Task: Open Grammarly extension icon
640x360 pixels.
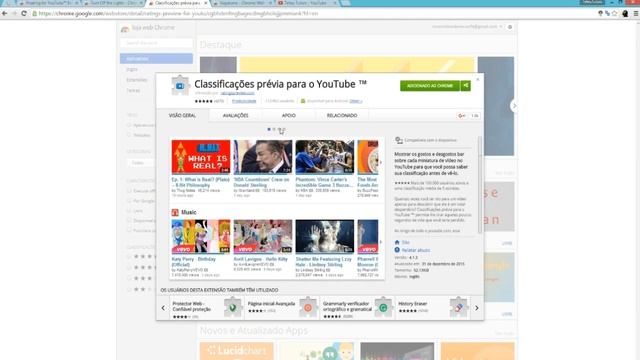Action: (383, 308)
